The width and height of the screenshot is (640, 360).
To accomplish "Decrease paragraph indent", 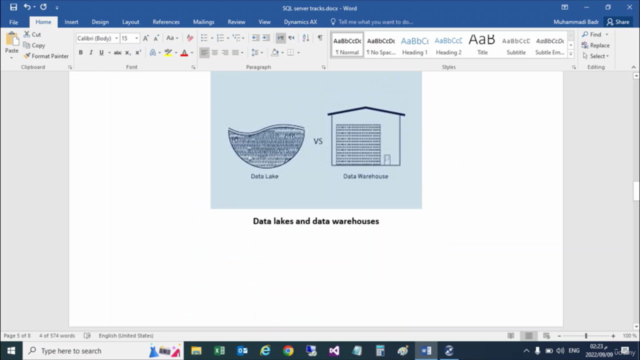I will pos(256,38).
